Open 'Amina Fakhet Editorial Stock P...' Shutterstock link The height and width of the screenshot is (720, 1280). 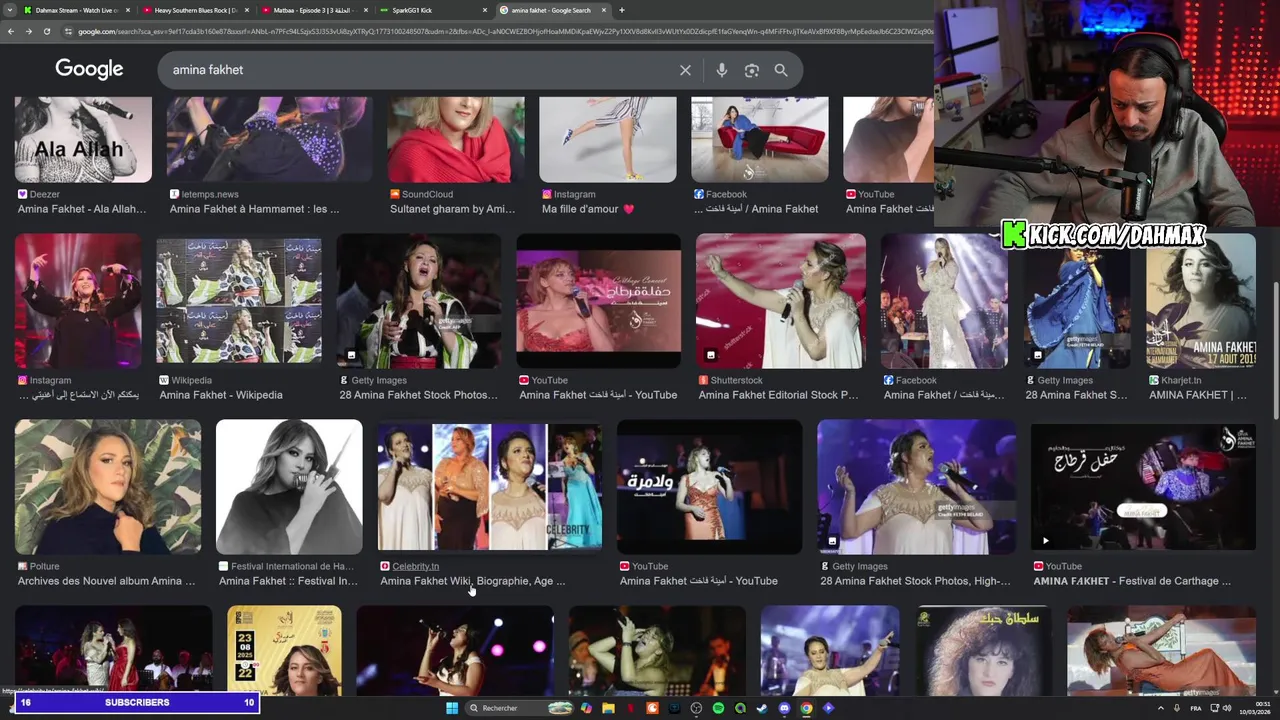[x=778, y=395]
